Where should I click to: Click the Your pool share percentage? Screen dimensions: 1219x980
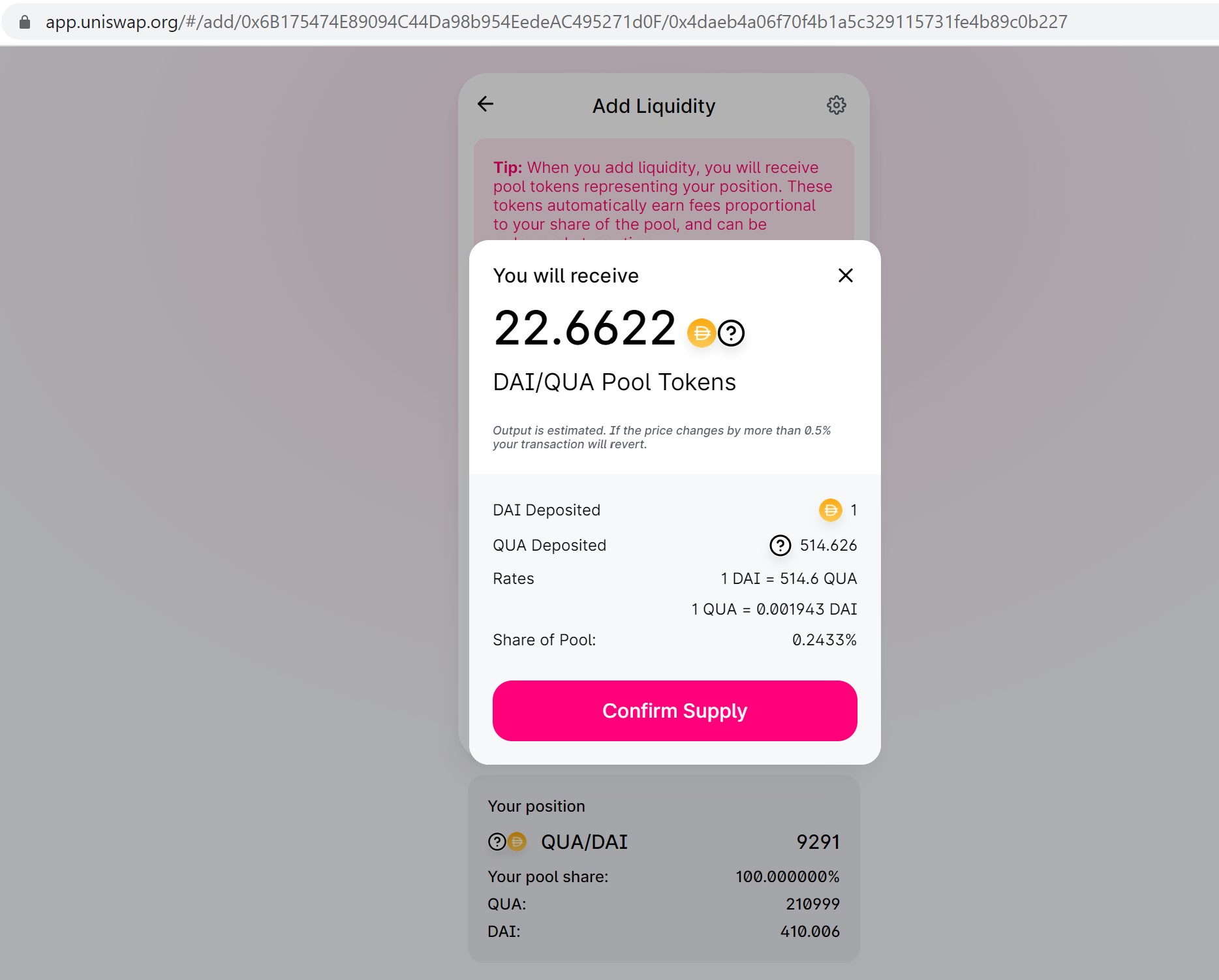(x=786, y=877)
